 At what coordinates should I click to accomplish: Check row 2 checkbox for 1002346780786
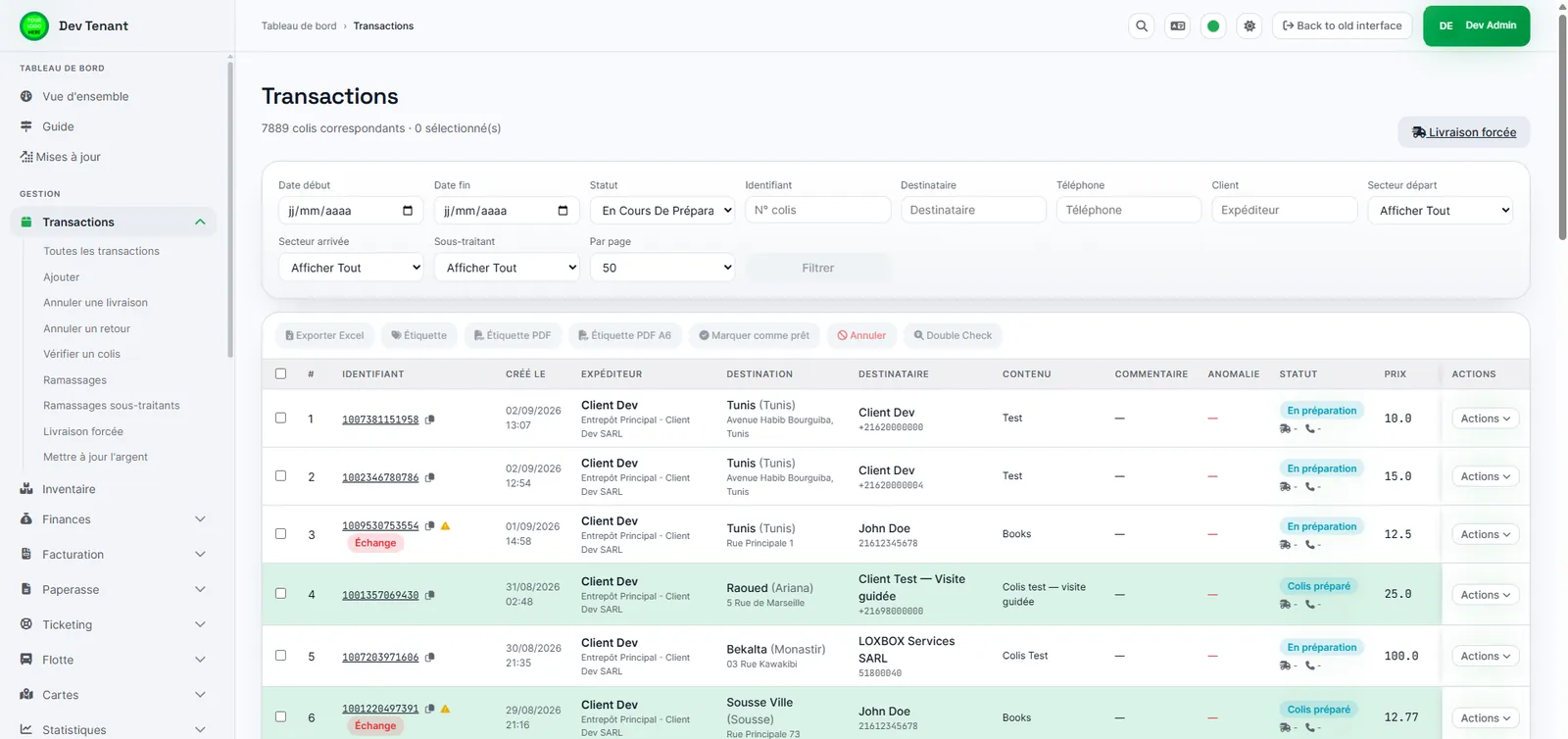(281, 475)
